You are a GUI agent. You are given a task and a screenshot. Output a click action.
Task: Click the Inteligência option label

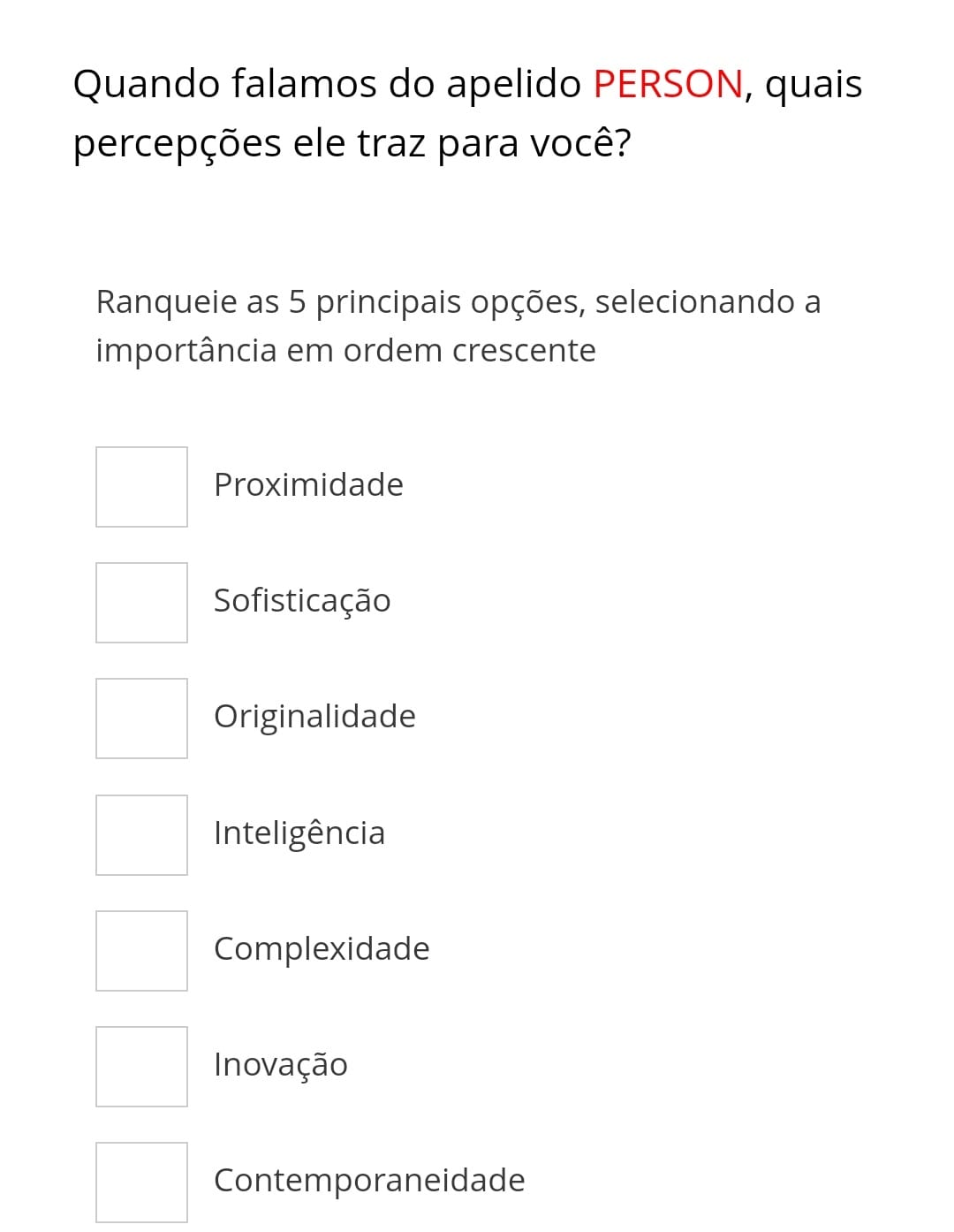pos(299,833)
